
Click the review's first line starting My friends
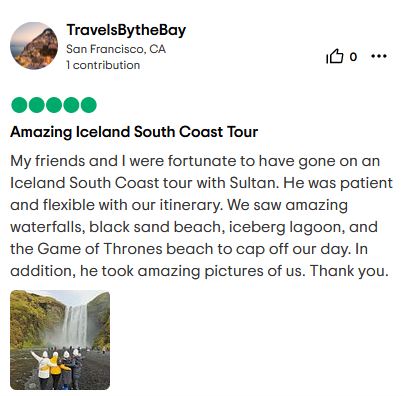click(195, 161)
